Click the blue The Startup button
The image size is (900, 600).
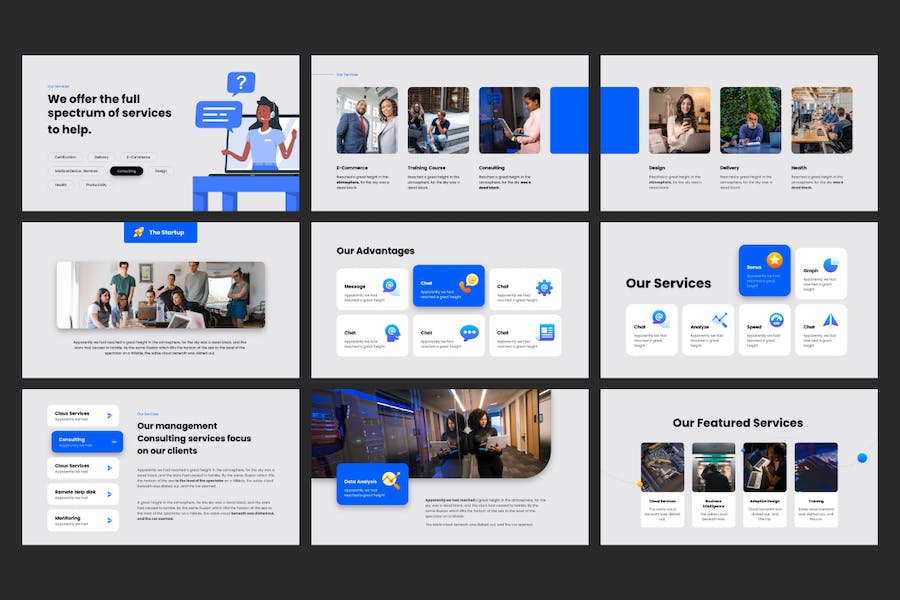pos(160,232)
